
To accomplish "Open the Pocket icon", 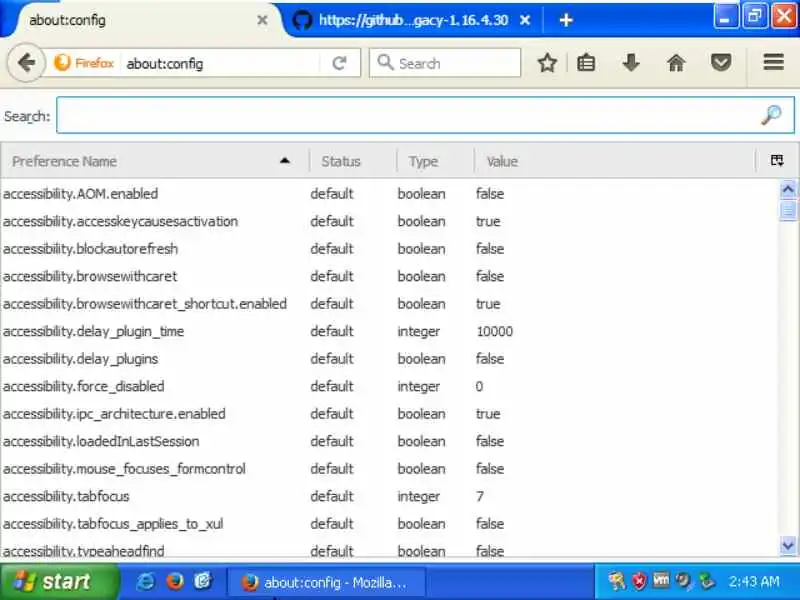I will coord(721,63).
